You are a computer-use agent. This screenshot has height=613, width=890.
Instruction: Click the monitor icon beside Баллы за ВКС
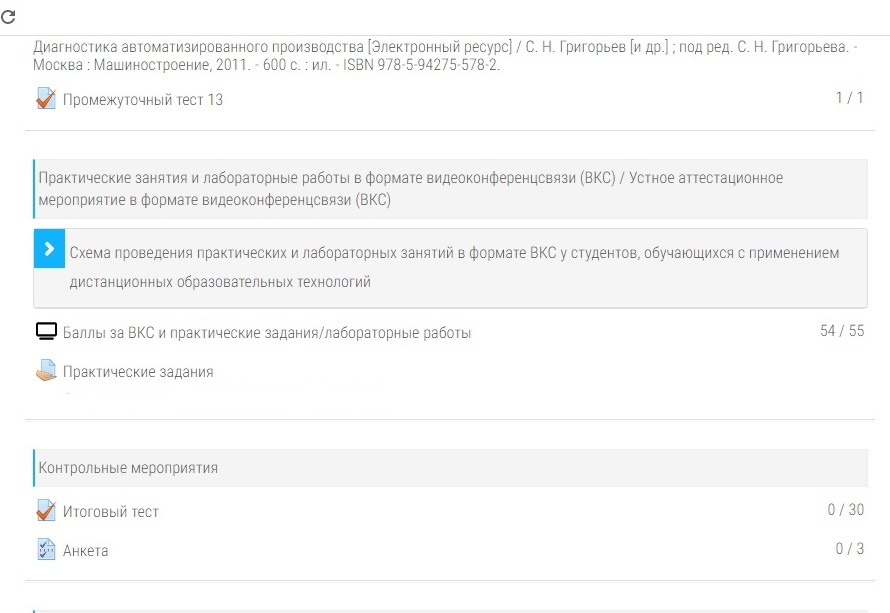coord(46,331)
